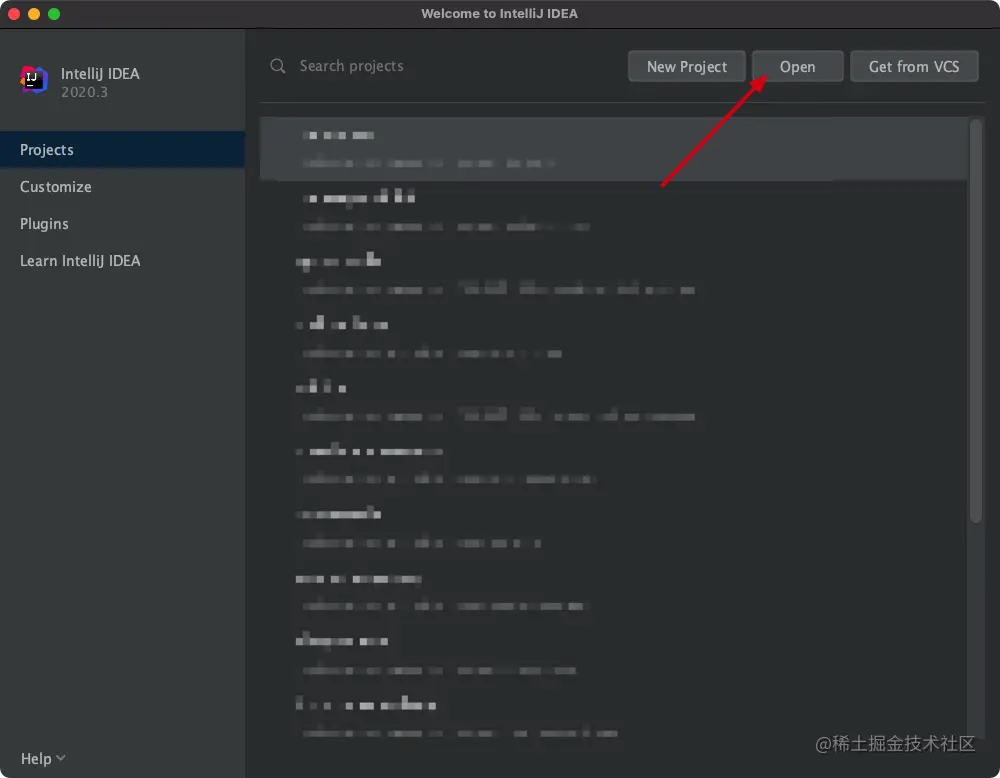Open an existing project with Open button

point(797,66)
